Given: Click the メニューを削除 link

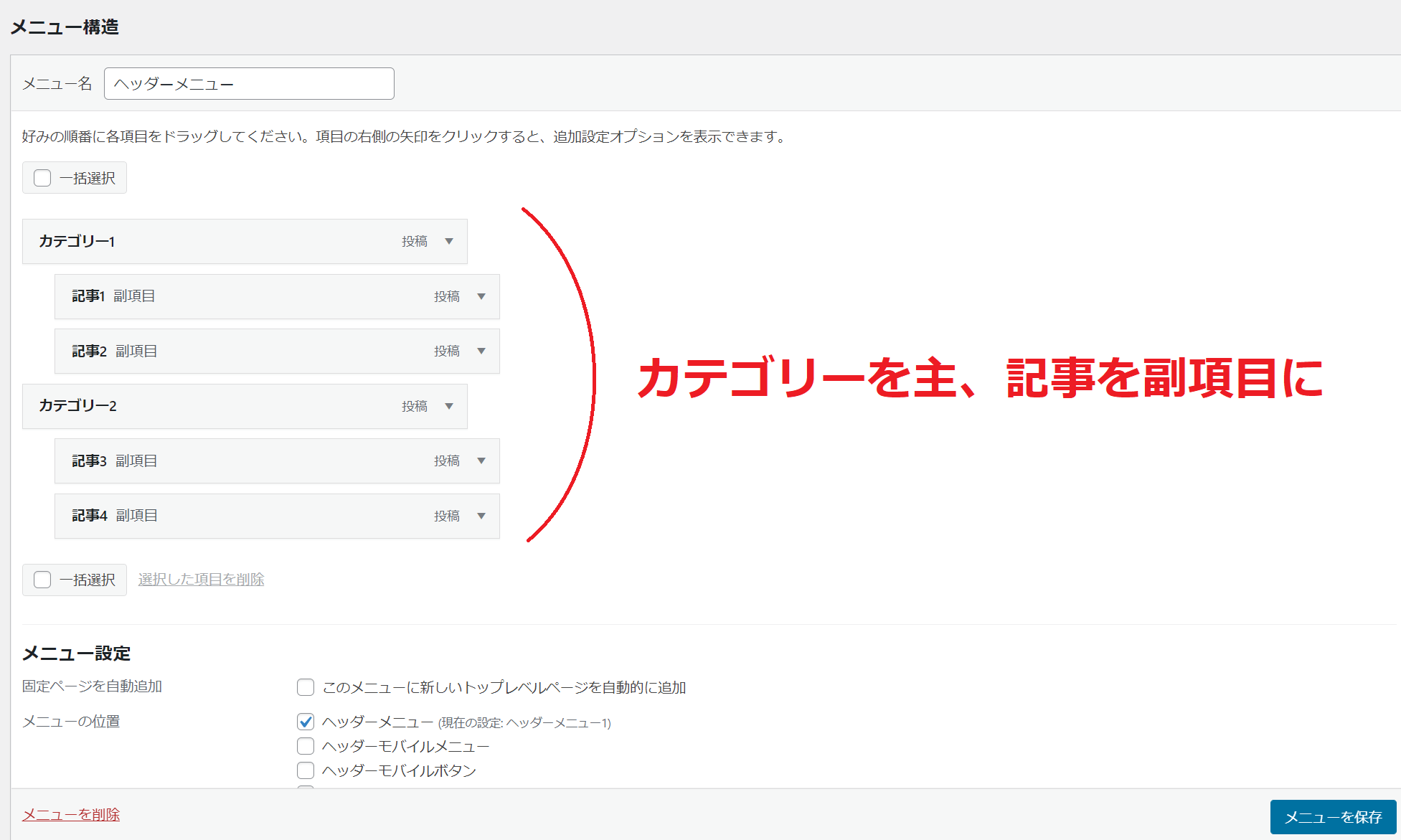Looking at the screenshot, I should [71, 815].
